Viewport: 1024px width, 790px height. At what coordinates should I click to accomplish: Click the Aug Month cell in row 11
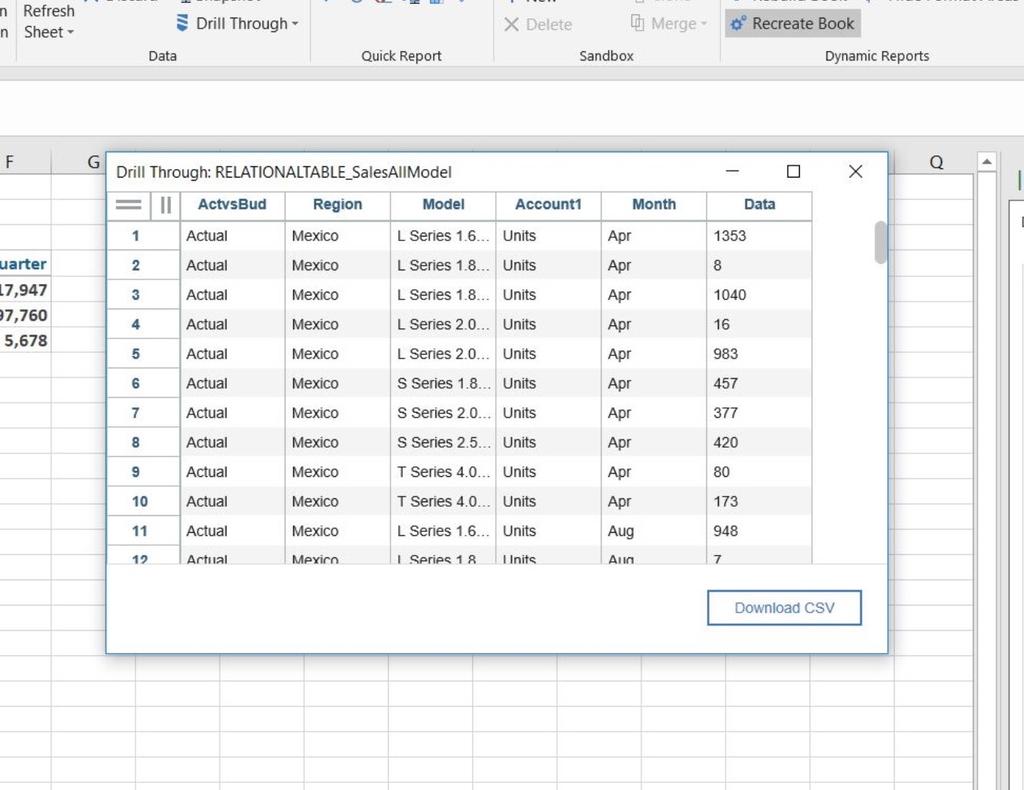point(654,531)
